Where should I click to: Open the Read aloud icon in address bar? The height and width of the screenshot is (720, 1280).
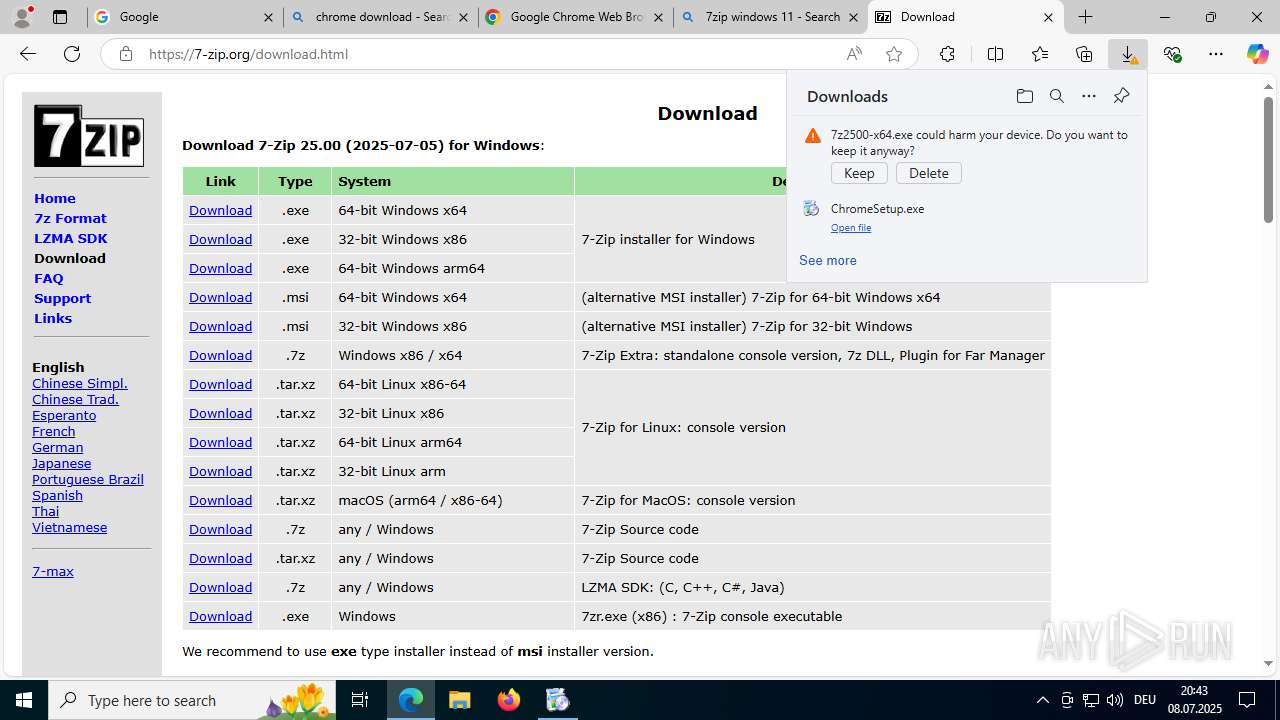pyautogui.click(x=854, y=54)
